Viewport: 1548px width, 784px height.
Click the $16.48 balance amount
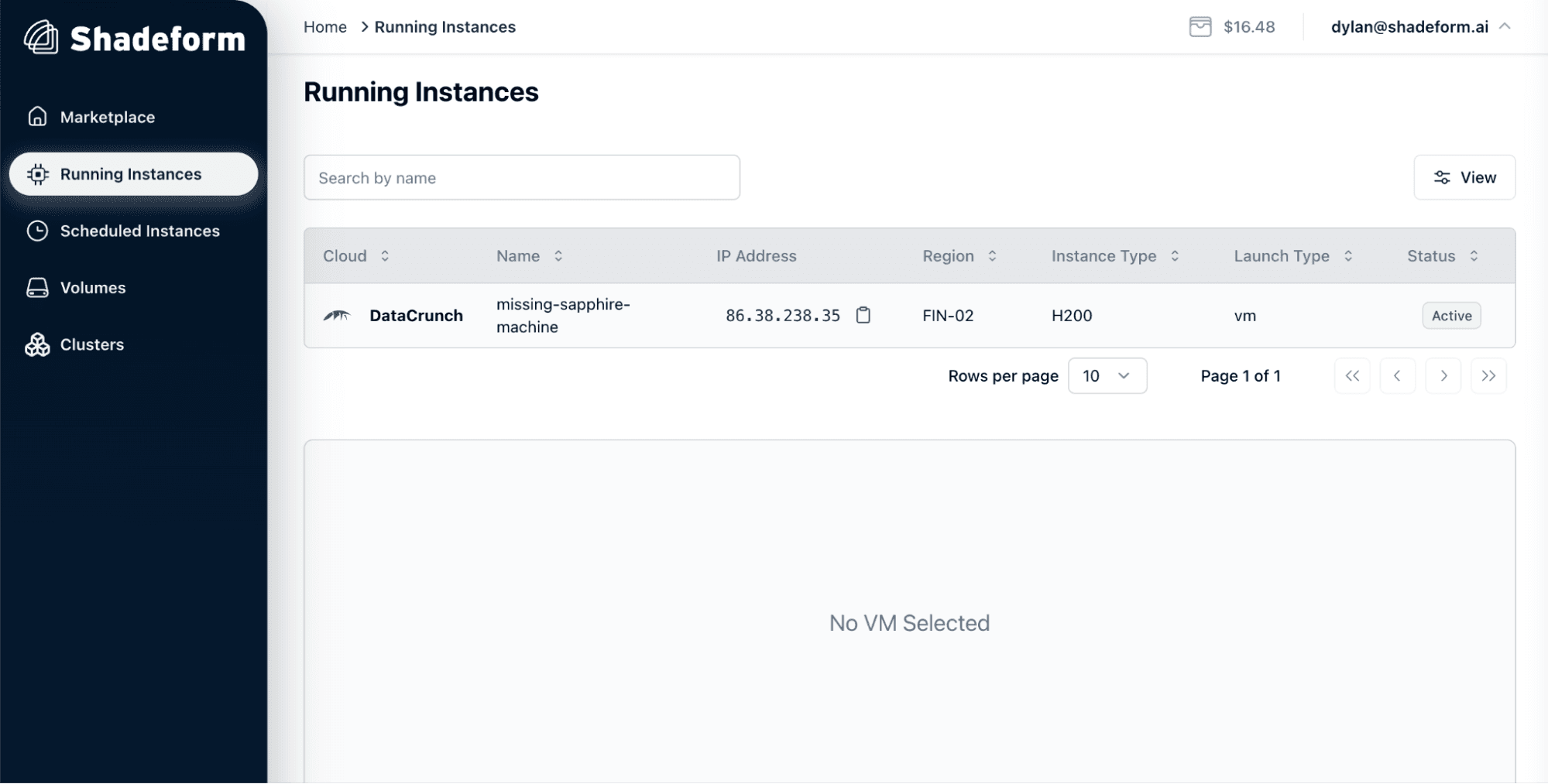1249,27
